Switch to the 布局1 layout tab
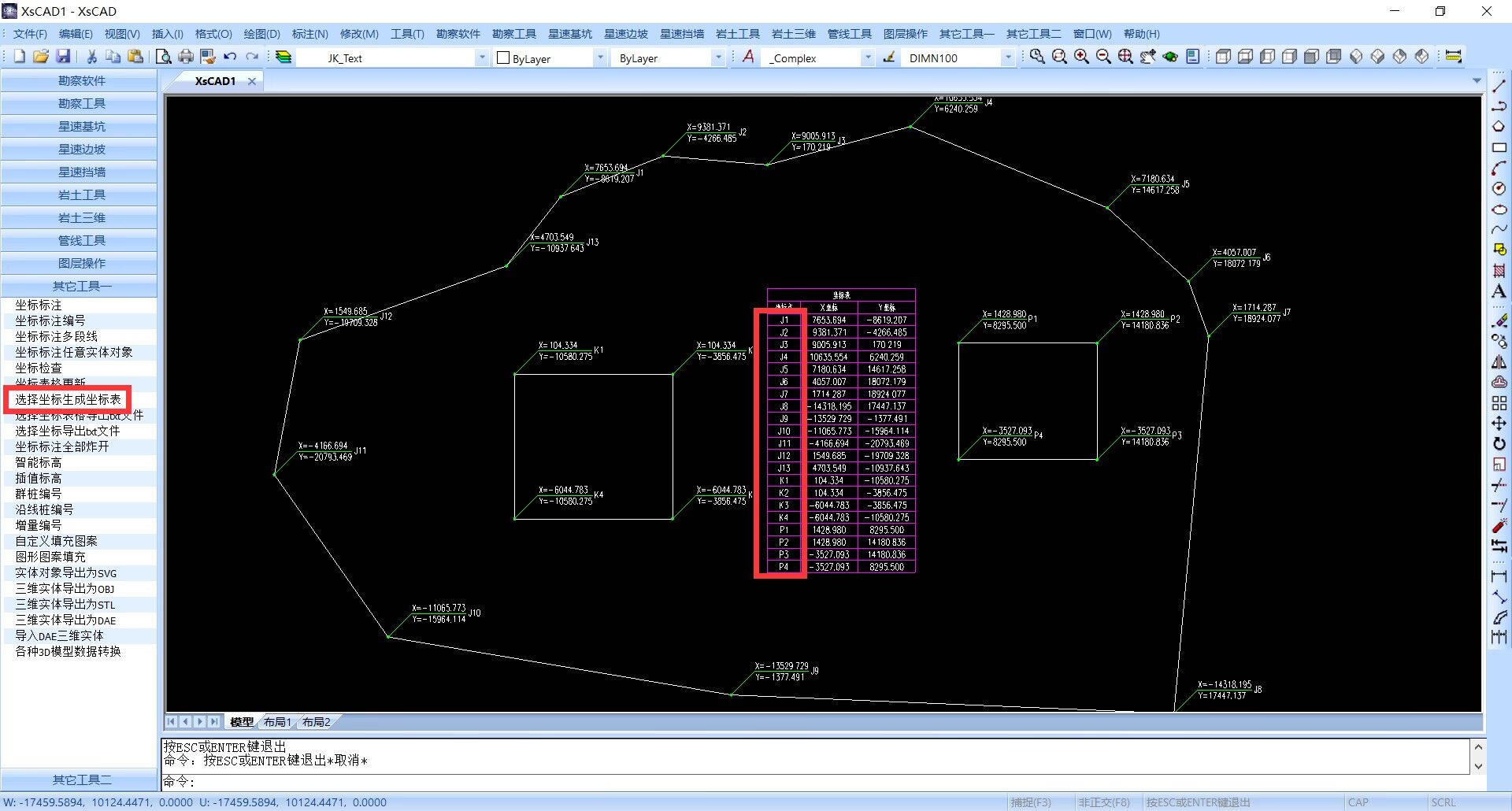1512x811 pixels. pos(277,721)
